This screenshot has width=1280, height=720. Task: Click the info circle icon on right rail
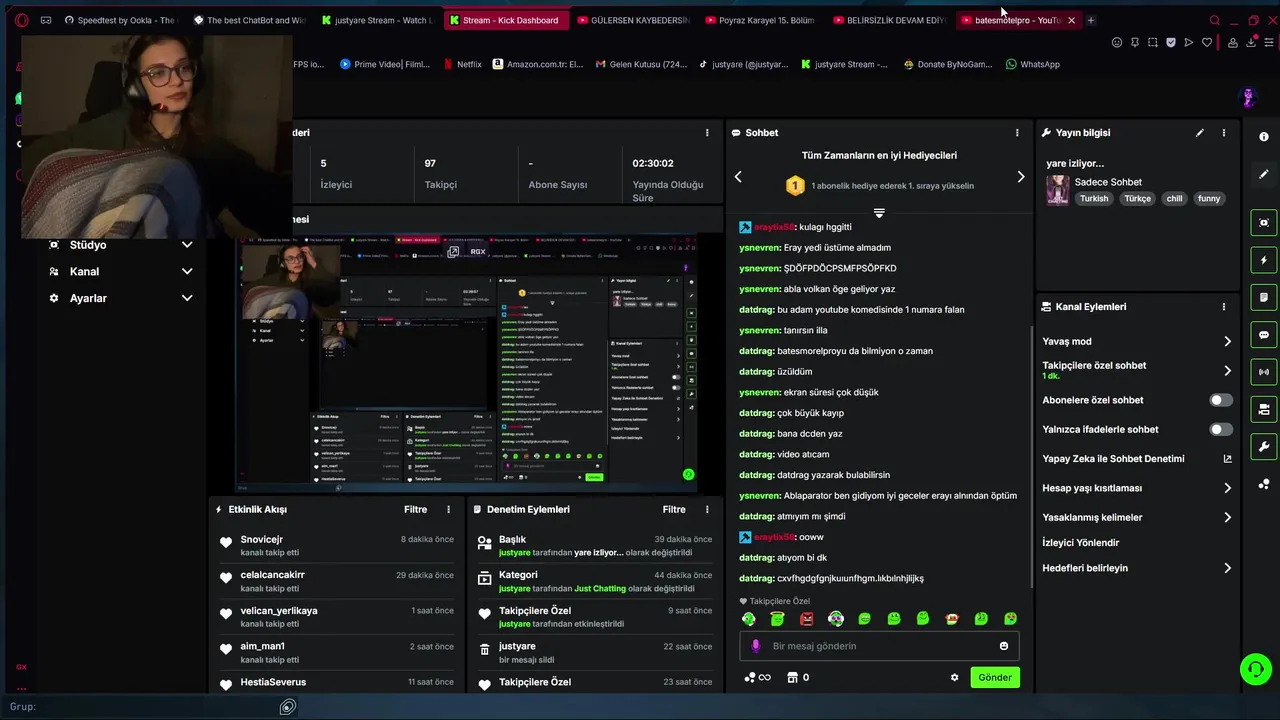1264,137
